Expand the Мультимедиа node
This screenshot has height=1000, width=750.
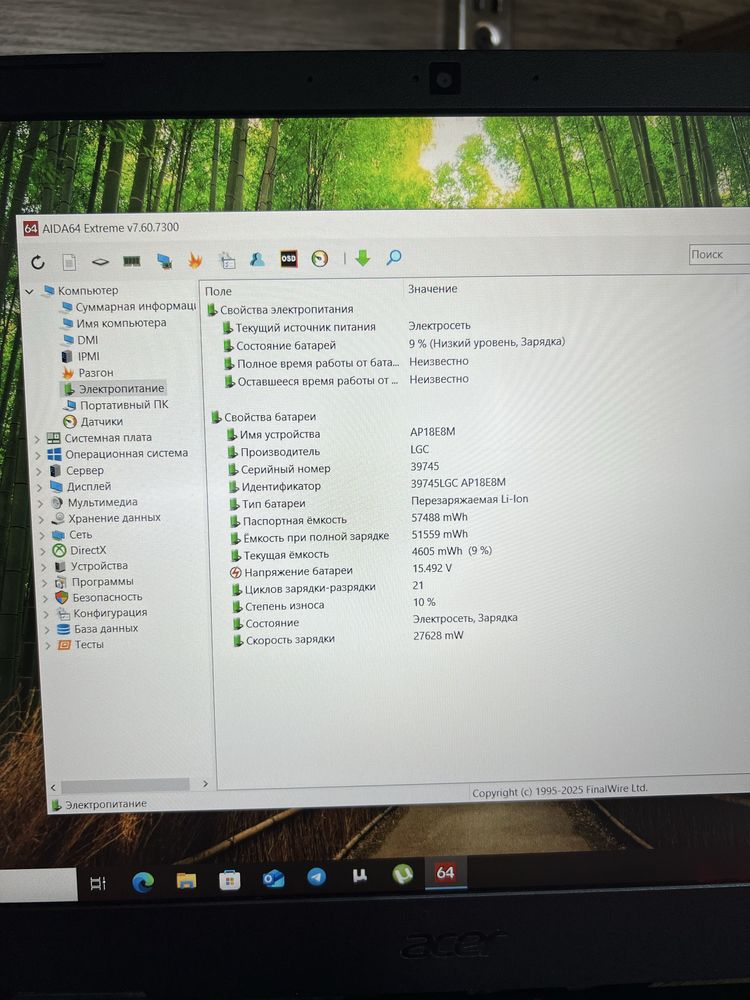point(41,504)
